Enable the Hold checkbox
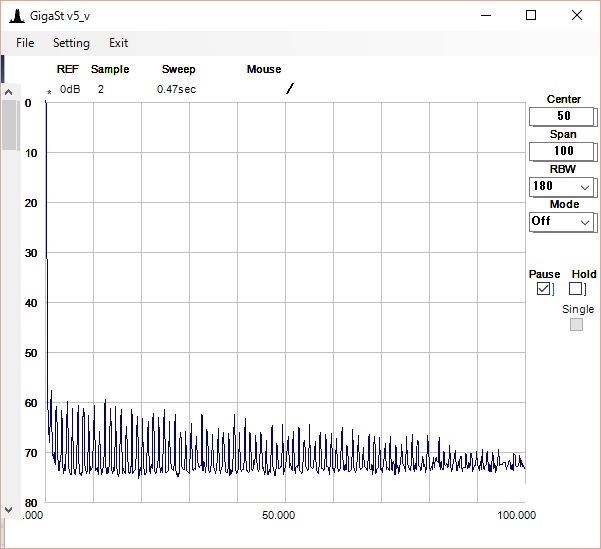The image size is (601, 549). pos(576,289)
